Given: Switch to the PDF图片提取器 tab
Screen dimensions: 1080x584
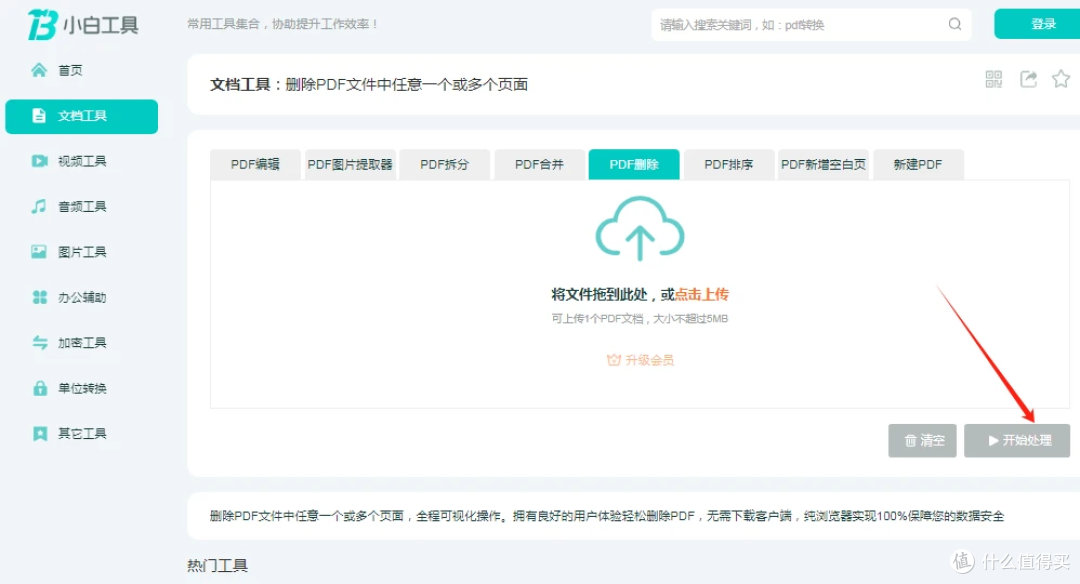Looking at the screenshot, I should click(x=350, y=165).
